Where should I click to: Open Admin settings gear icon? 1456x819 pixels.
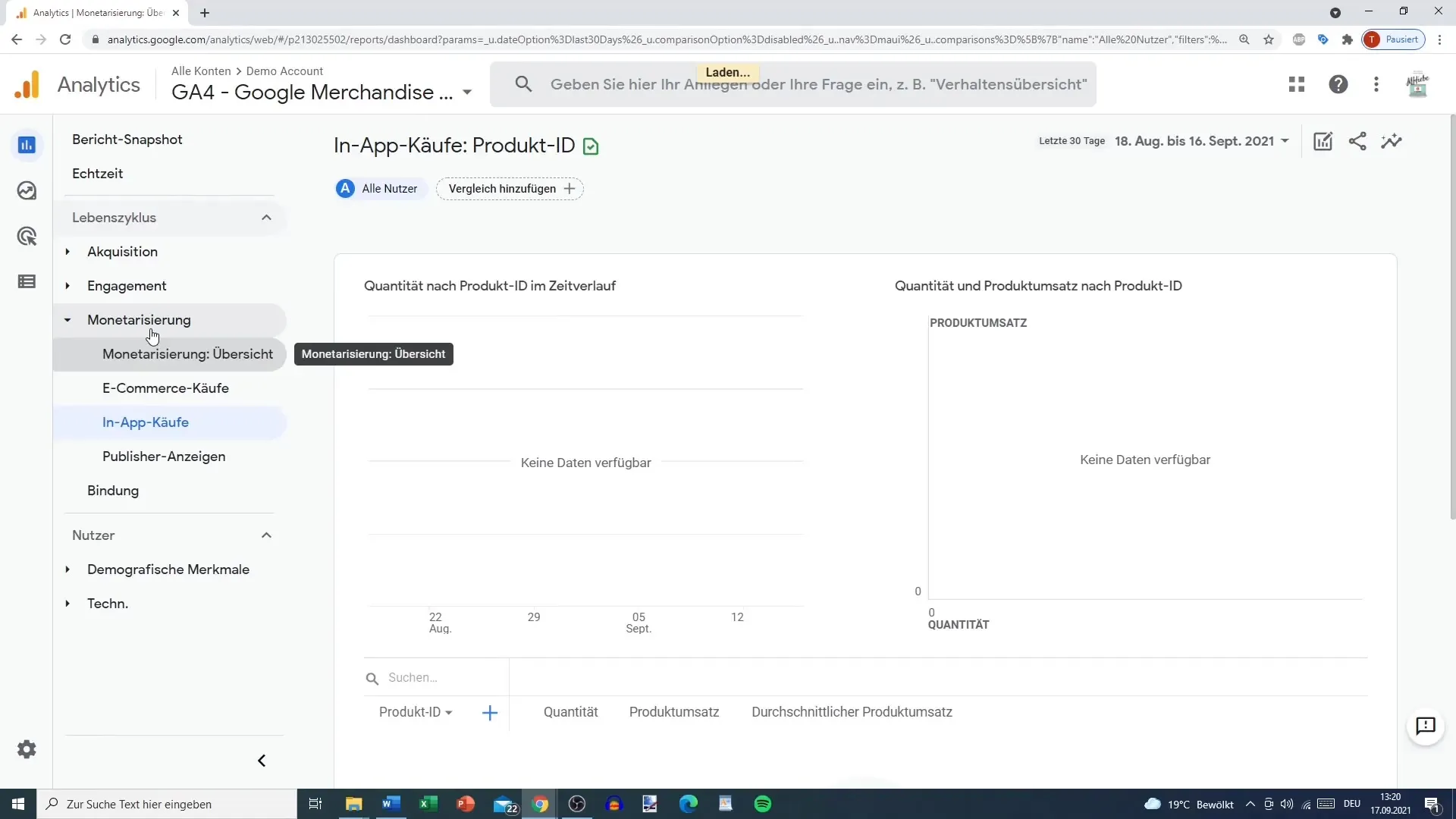pos(27,749)
